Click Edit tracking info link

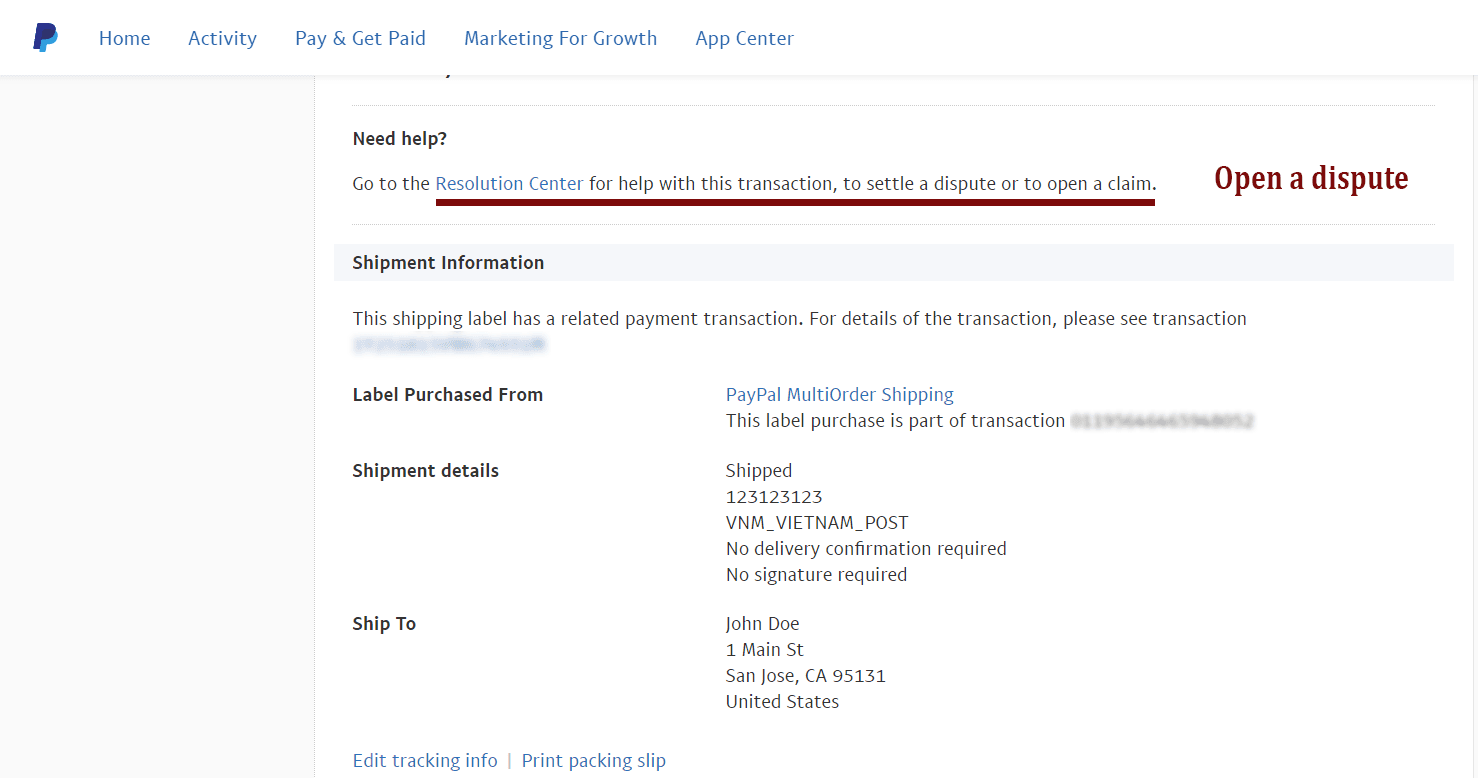[x=425, y=761]
